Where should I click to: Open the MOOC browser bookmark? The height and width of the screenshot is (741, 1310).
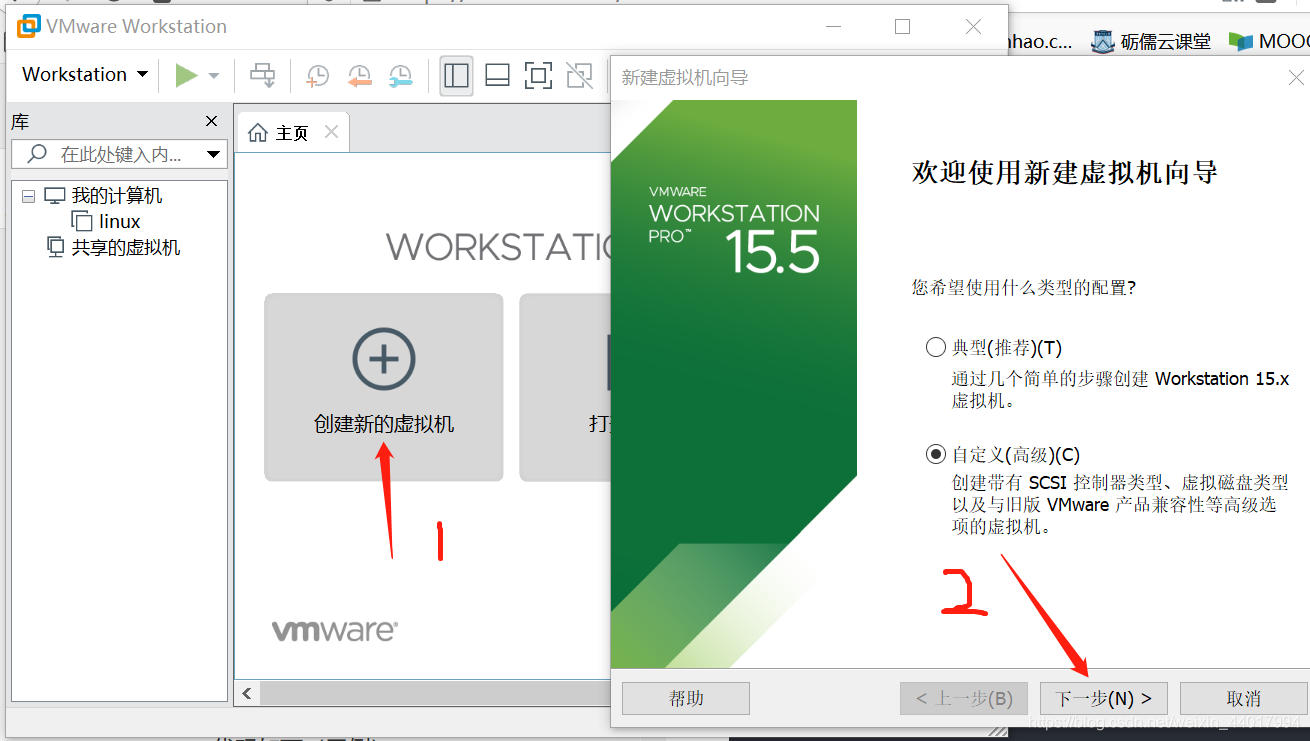(x=1270, y=42)
